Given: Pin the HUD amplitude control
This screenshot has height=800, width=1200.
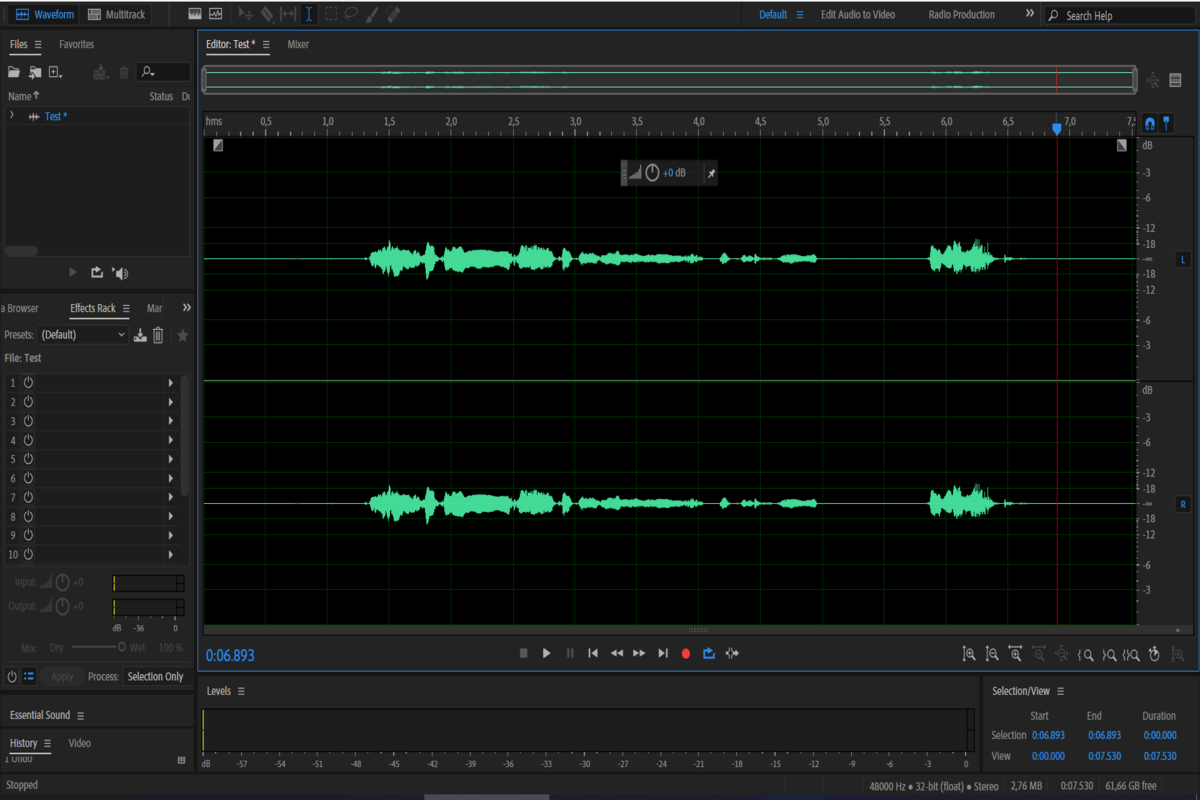Looking at the screenshot, I should coord(711,174).
